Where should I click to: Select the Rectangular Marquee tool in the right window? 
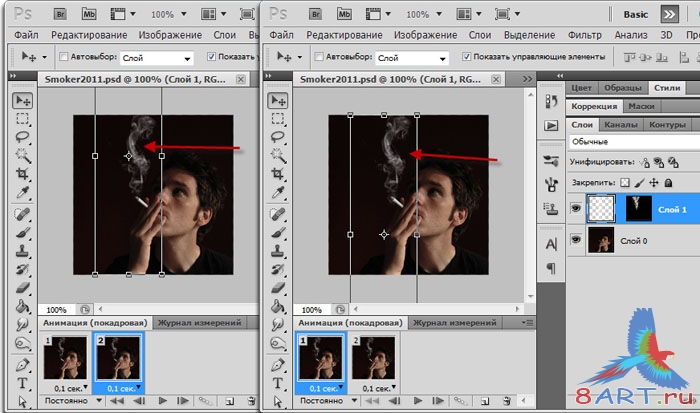[x=277, y=119]
